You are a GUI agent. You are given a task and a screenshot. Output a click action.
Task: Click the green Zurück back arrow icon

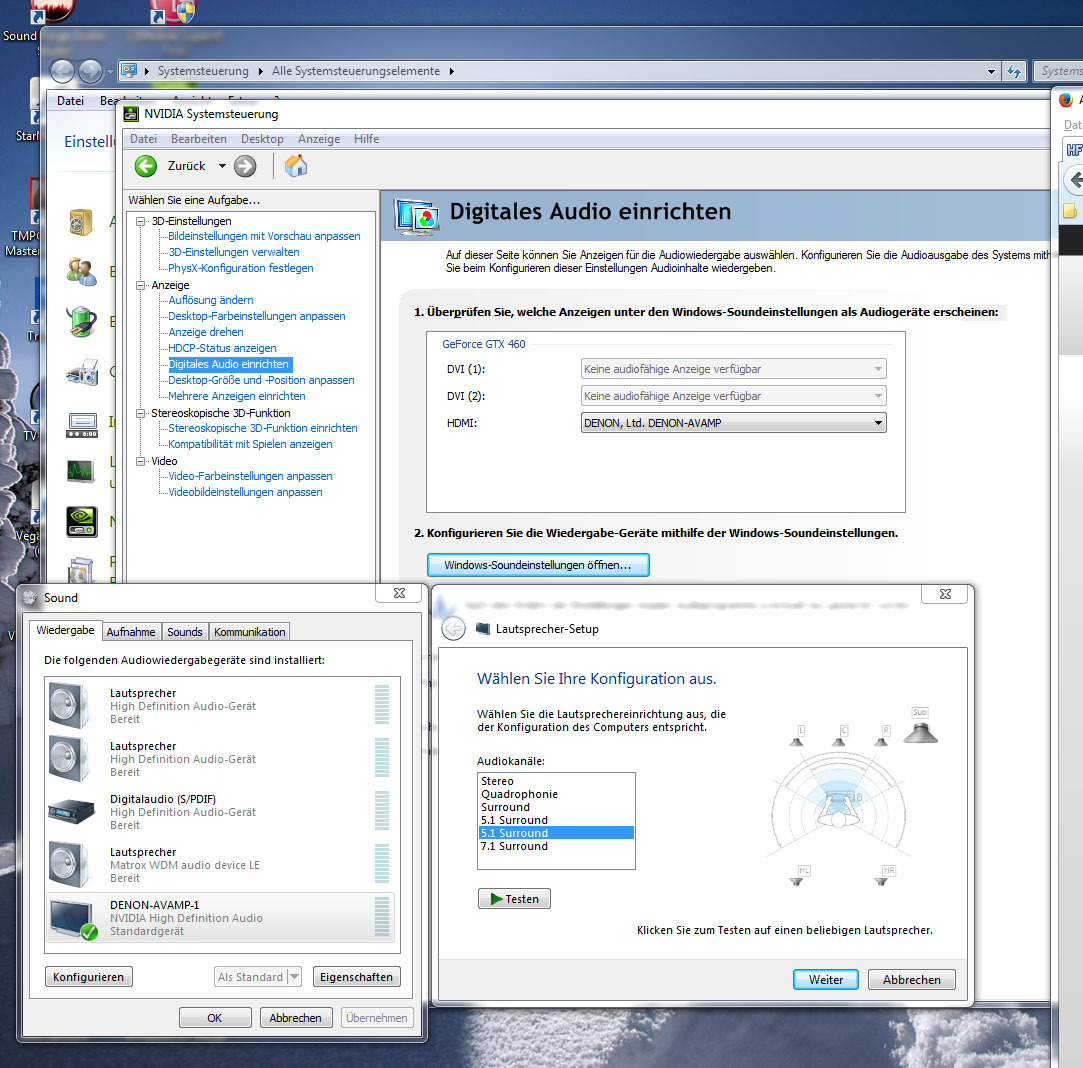coord(146,166)
